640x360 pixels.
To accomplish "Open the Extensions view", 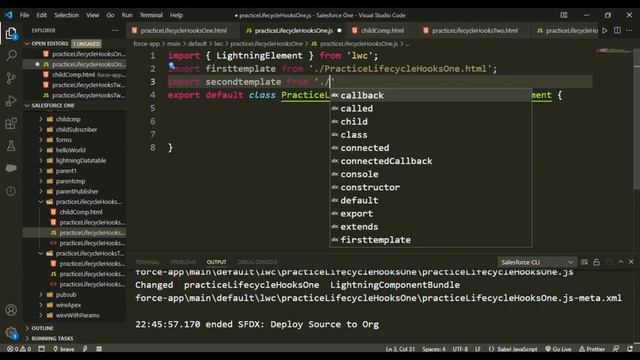I will [x=11, y=123].
